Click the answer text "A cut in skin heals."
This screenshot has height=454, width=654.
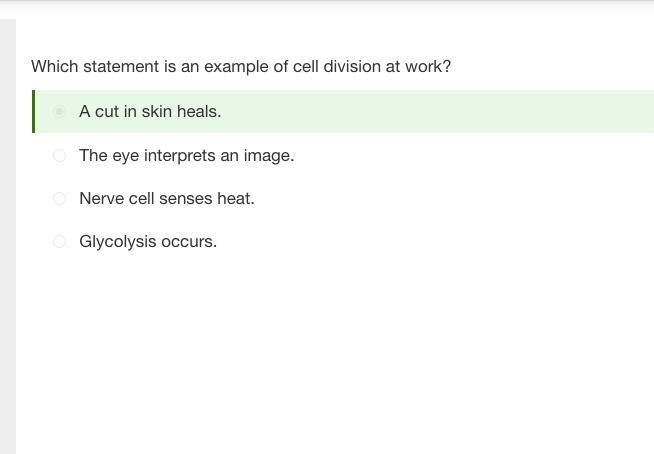[x=150, y=111]
